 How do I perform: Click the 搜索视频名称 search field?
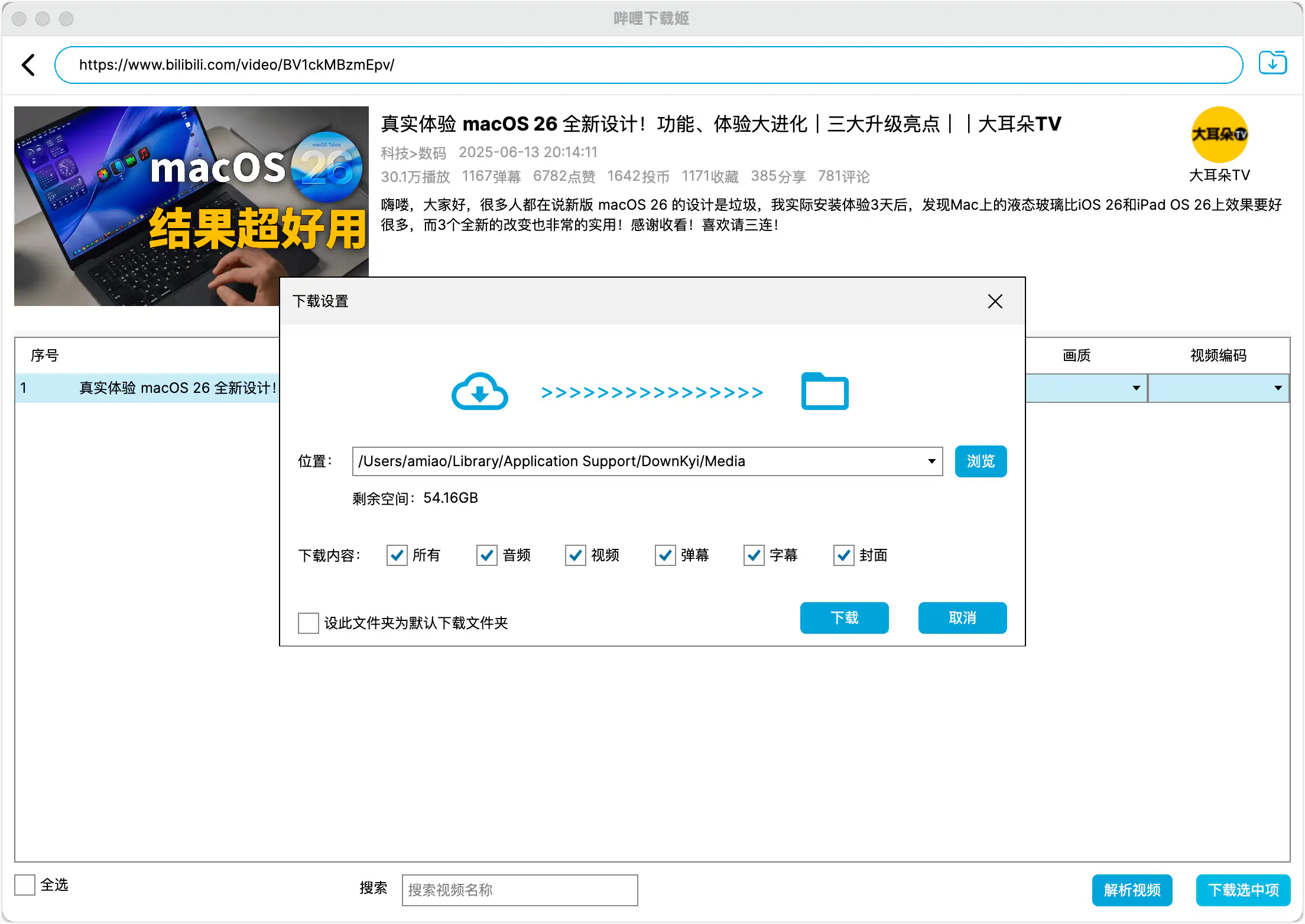coord(520,890)
